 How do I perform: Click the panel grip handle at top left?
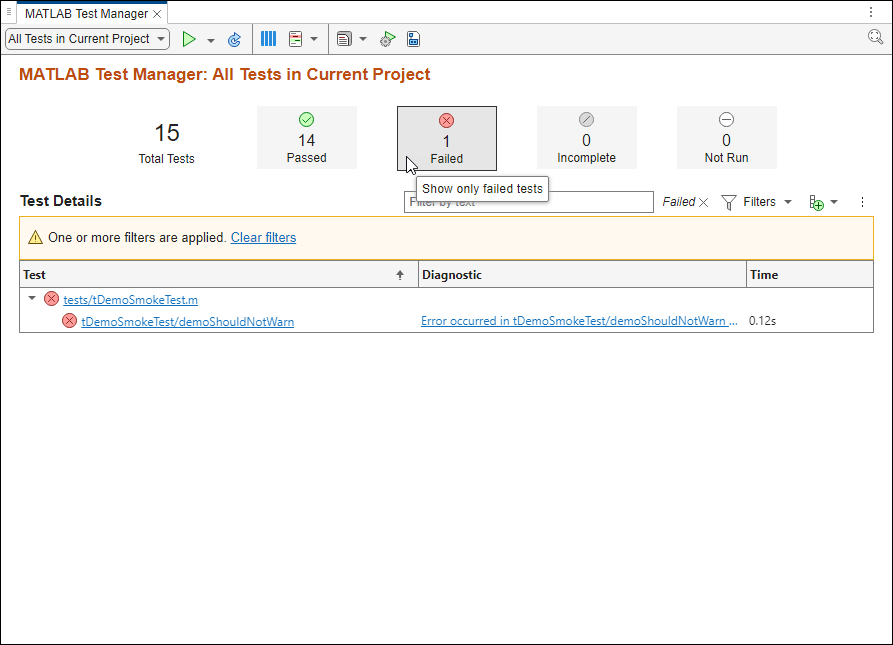(9, 12)
